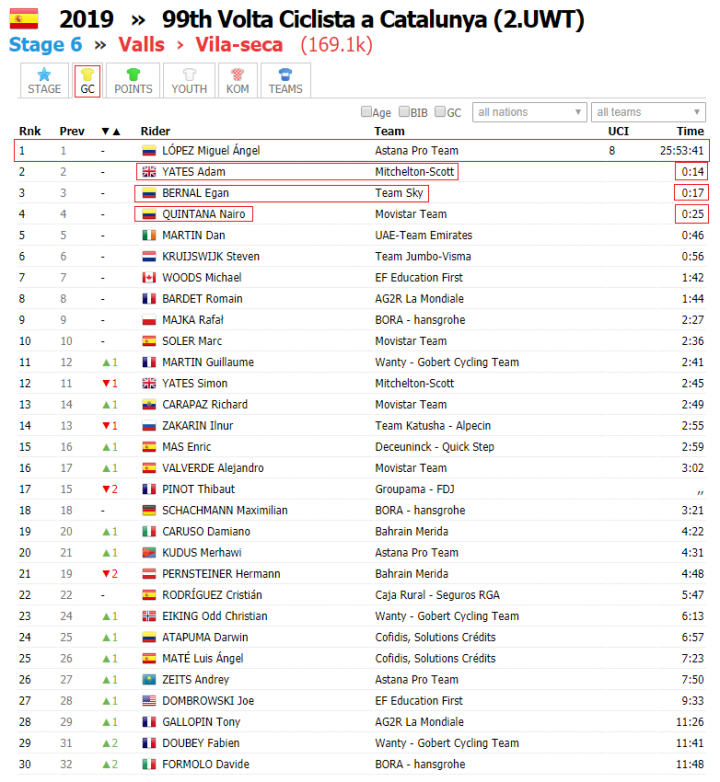Click German flag next to SCHACHMANN Maximilian
This screenshot has width=720, height=782.
(149, 510)
